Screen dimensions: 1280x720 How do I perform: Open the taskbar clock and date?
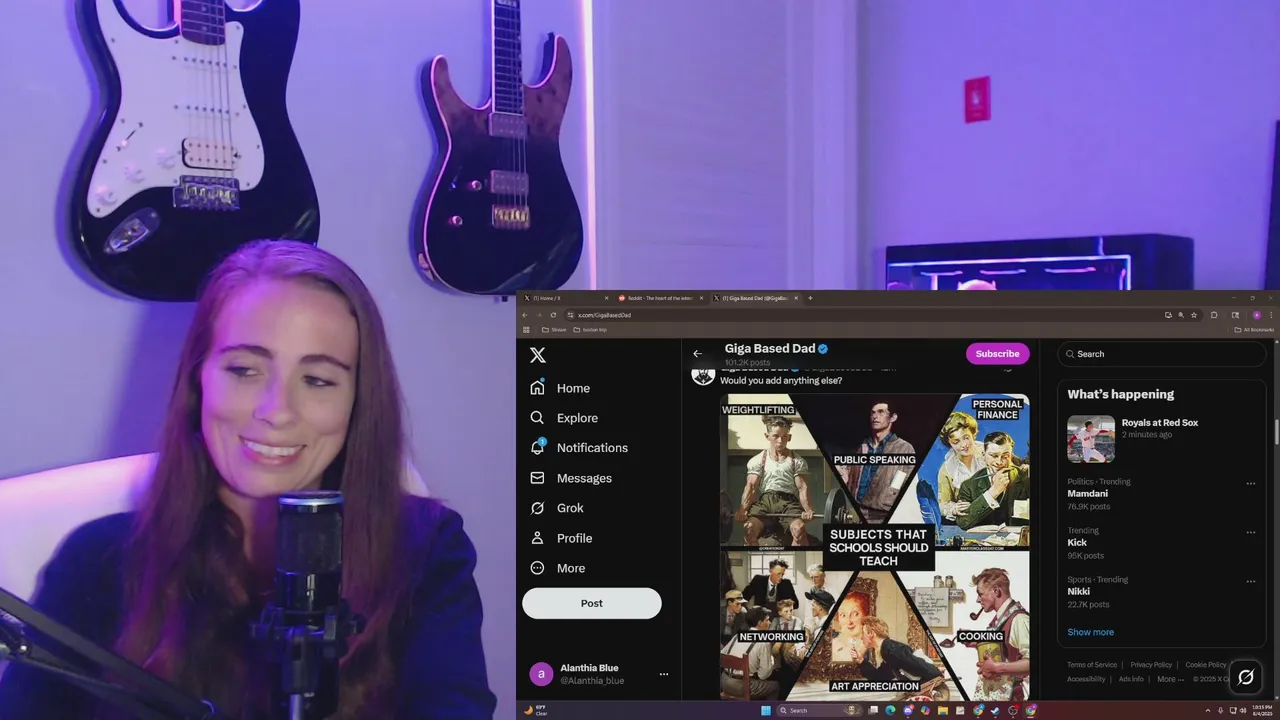pyautogui.click(x=1262, y=710)
